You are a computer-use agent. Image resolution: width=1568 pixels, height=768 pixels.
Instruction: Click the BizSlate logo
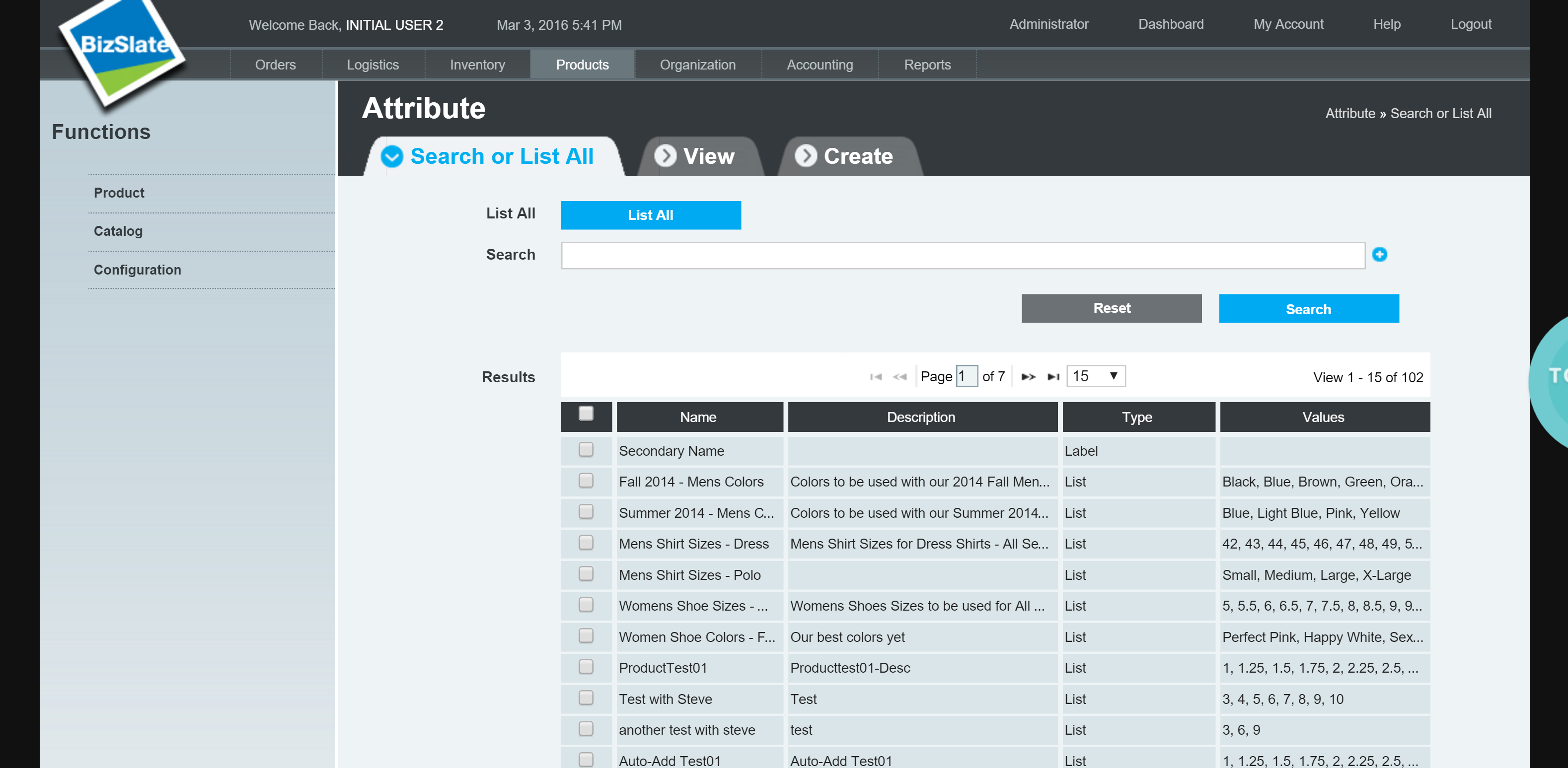point(122,52)
